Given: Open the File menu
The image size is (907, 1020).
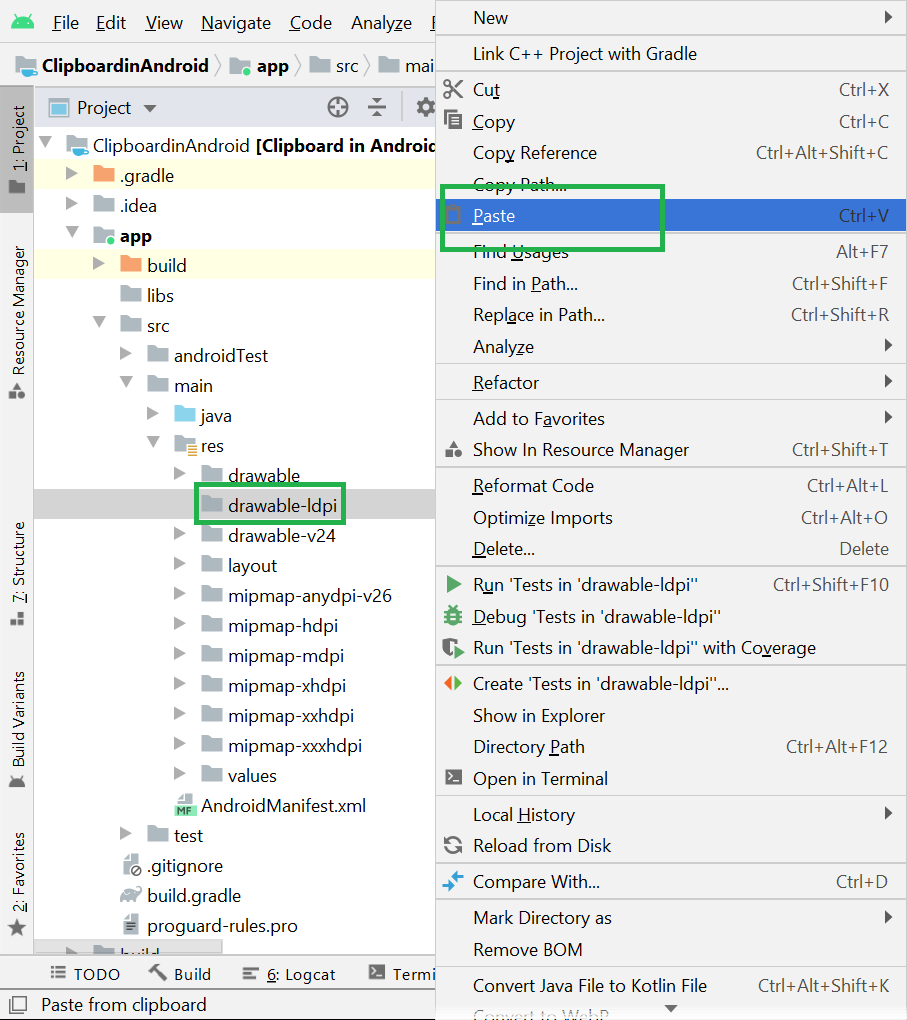Looking at the screenshot, I should point(66,23).
